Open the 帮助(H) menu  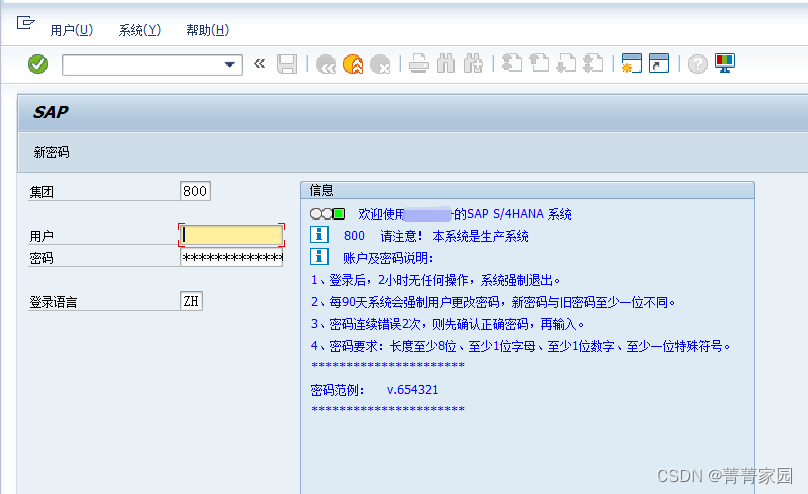(208, 30)
